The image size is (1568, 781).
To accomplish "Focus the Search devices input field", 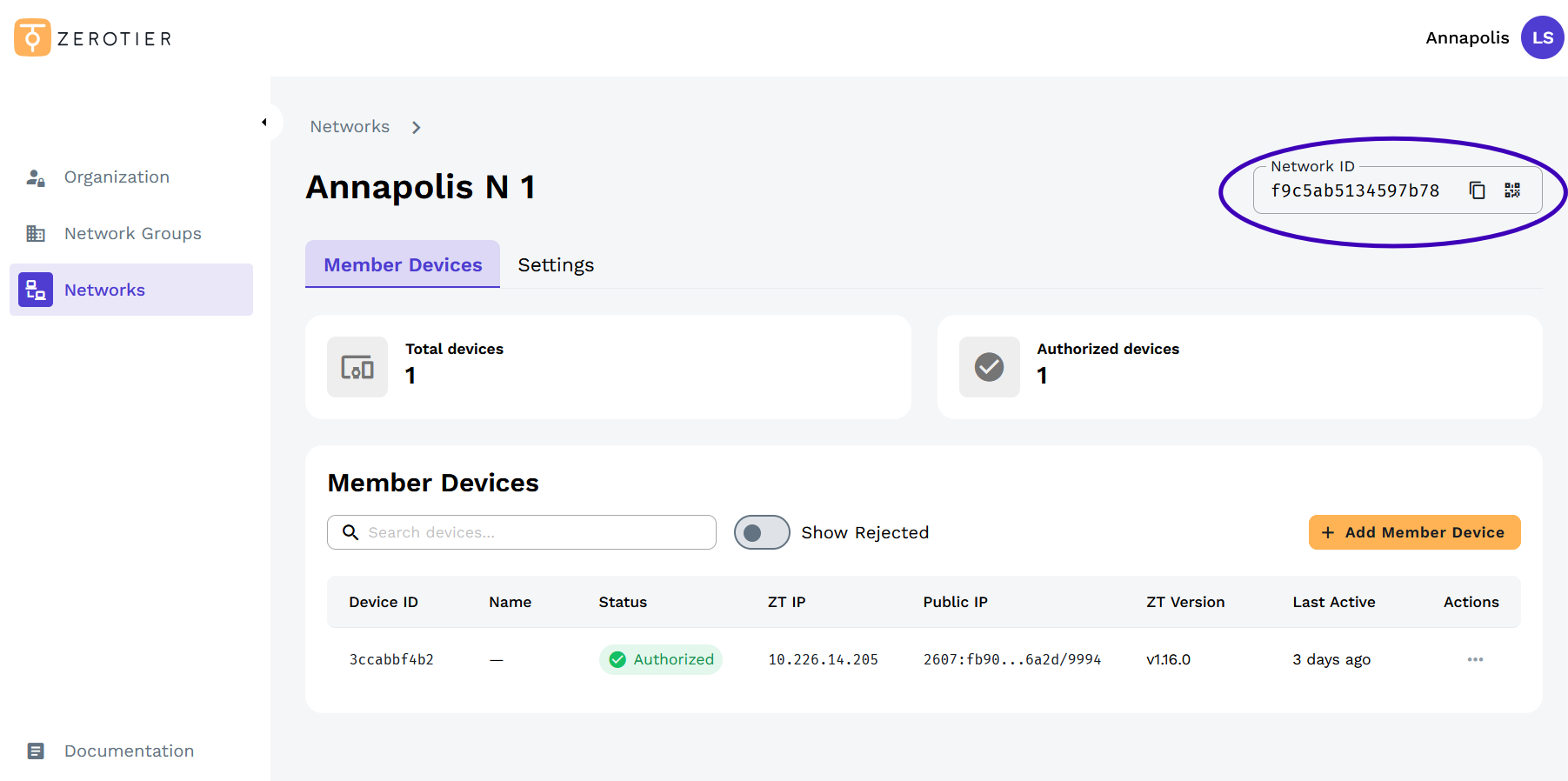I will coord(522,532).
